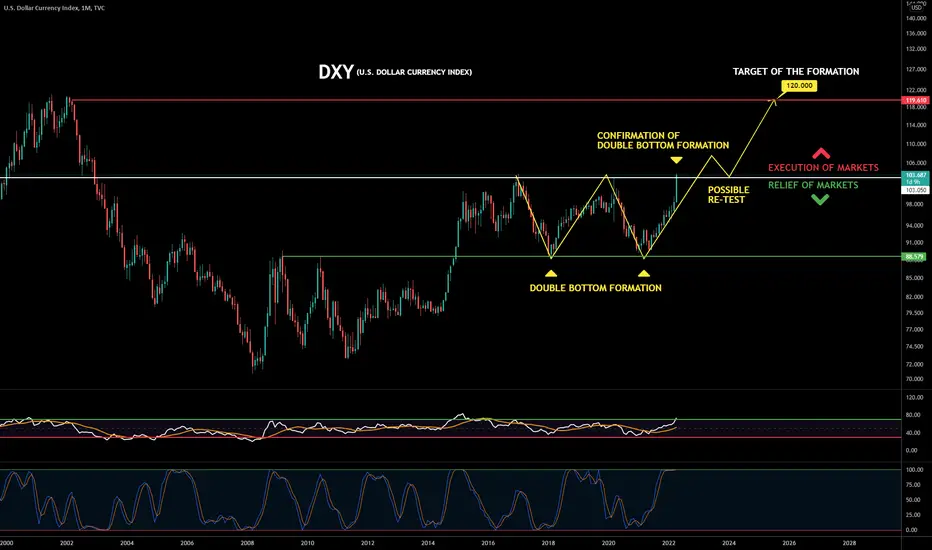Viewport: 932px width, 550px height.
Task: Click the 2022 label on the time axis
Action: pyautogui.click(x=669, y=543)
